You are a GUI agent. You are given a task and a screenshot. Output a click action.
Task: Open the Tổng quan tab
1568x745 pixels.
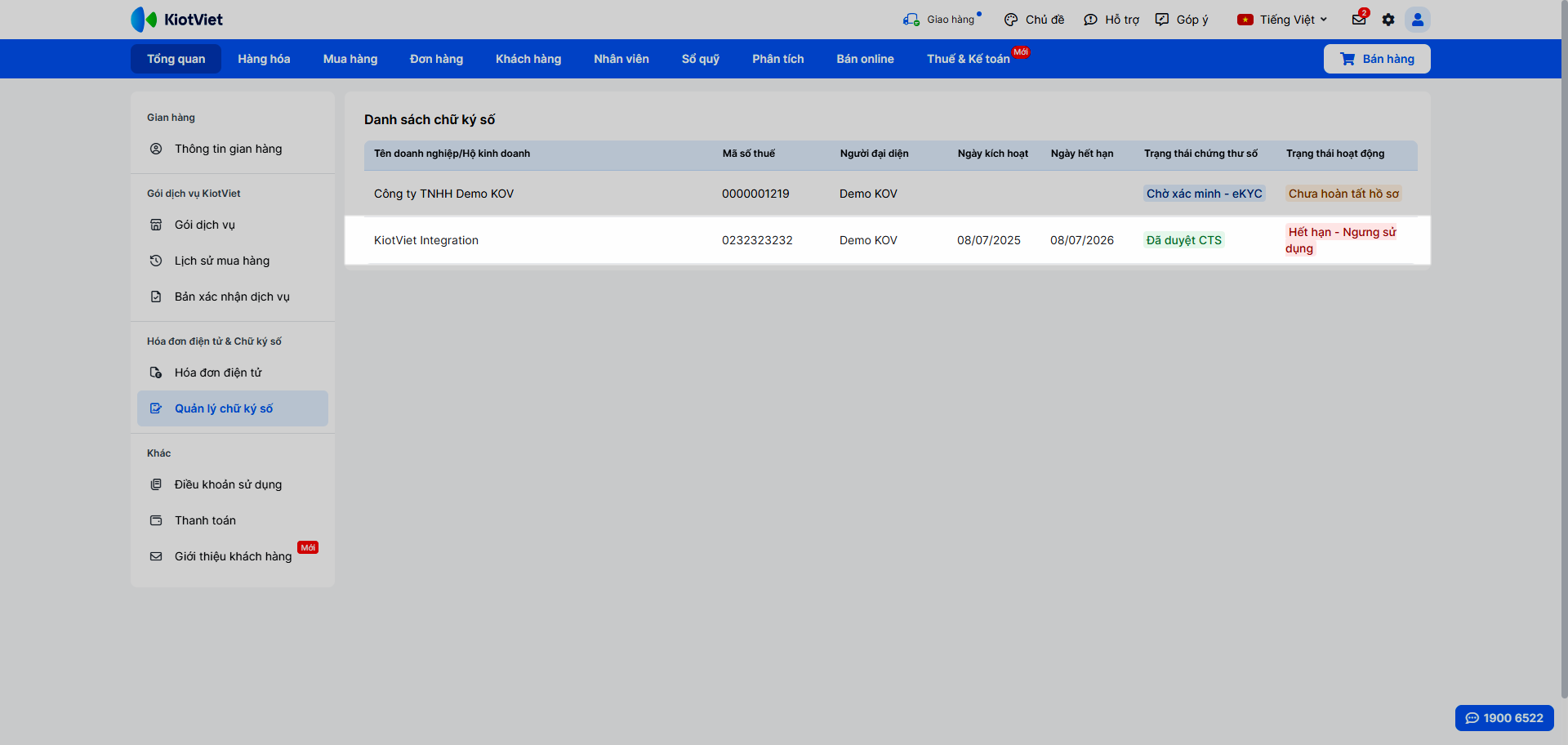(x=176, y=59)
